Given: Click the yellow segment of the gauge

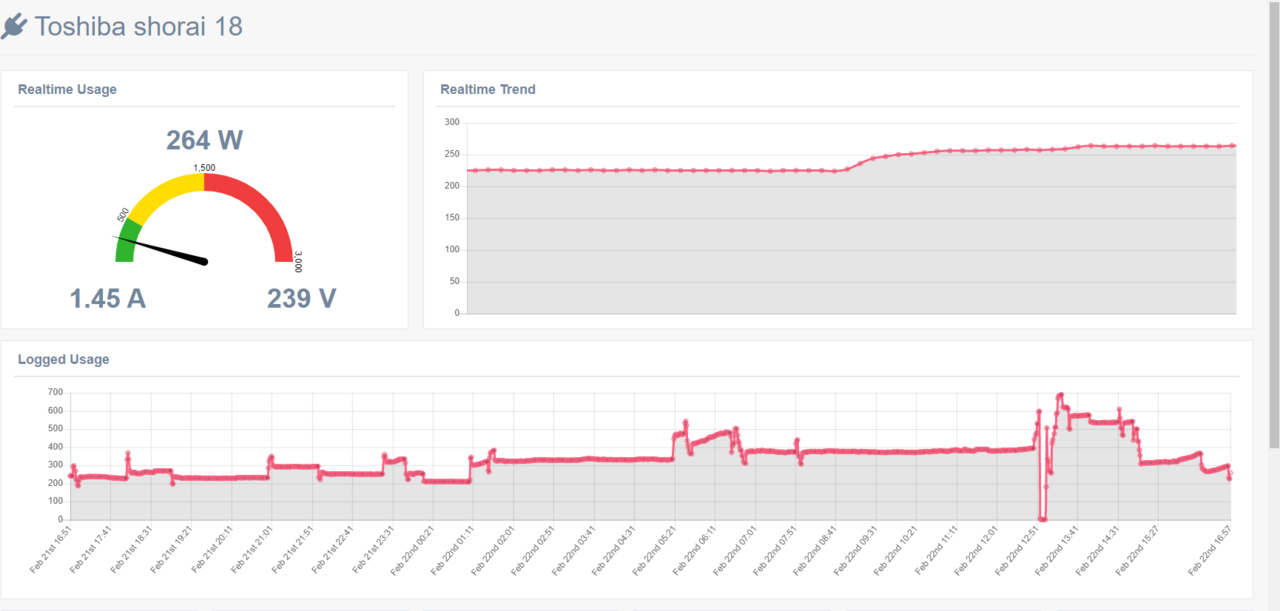Looking at the screenshot, I should click(165, 192).
